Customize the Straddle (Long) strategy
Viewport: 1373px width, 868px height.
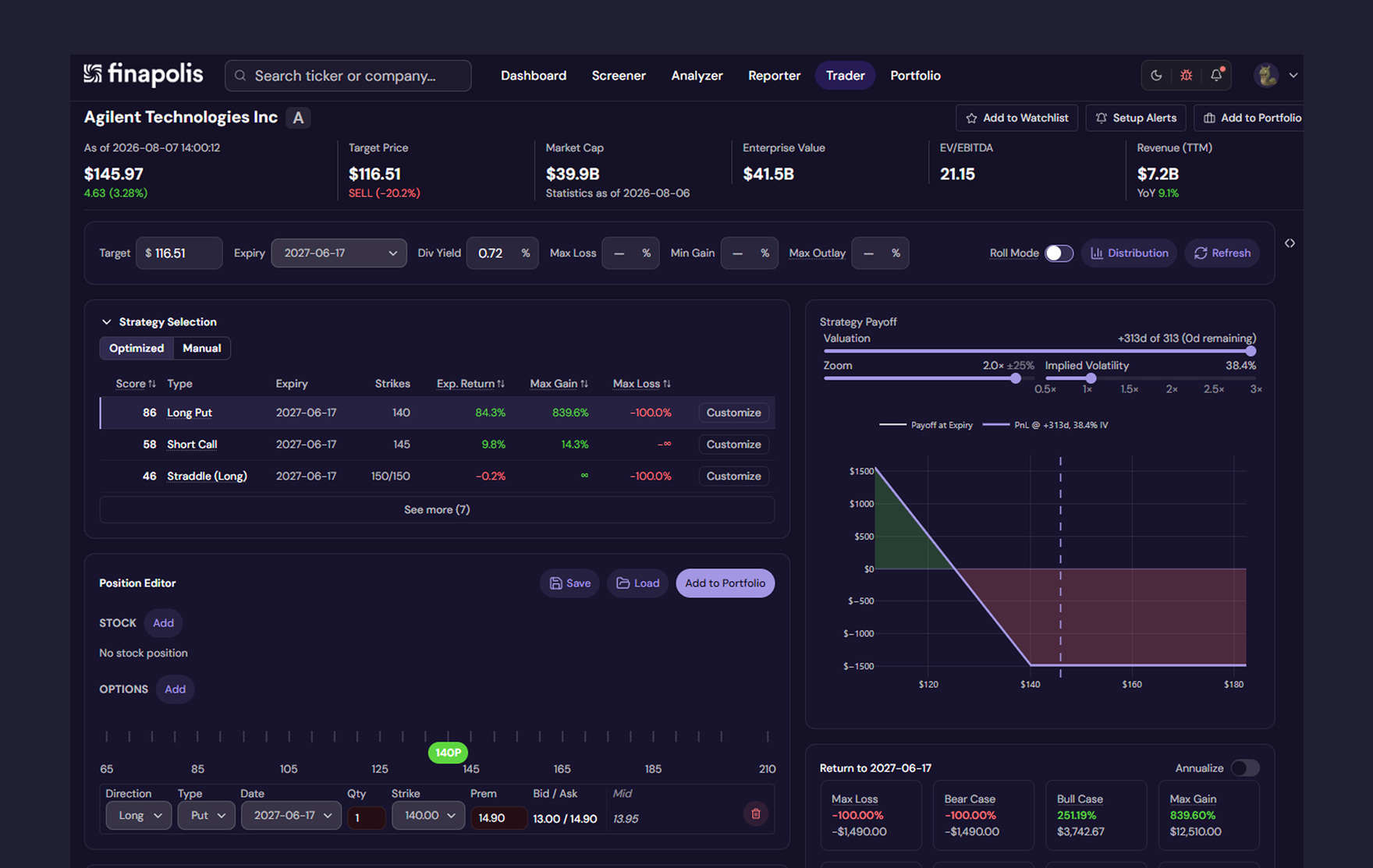point(733,477)
